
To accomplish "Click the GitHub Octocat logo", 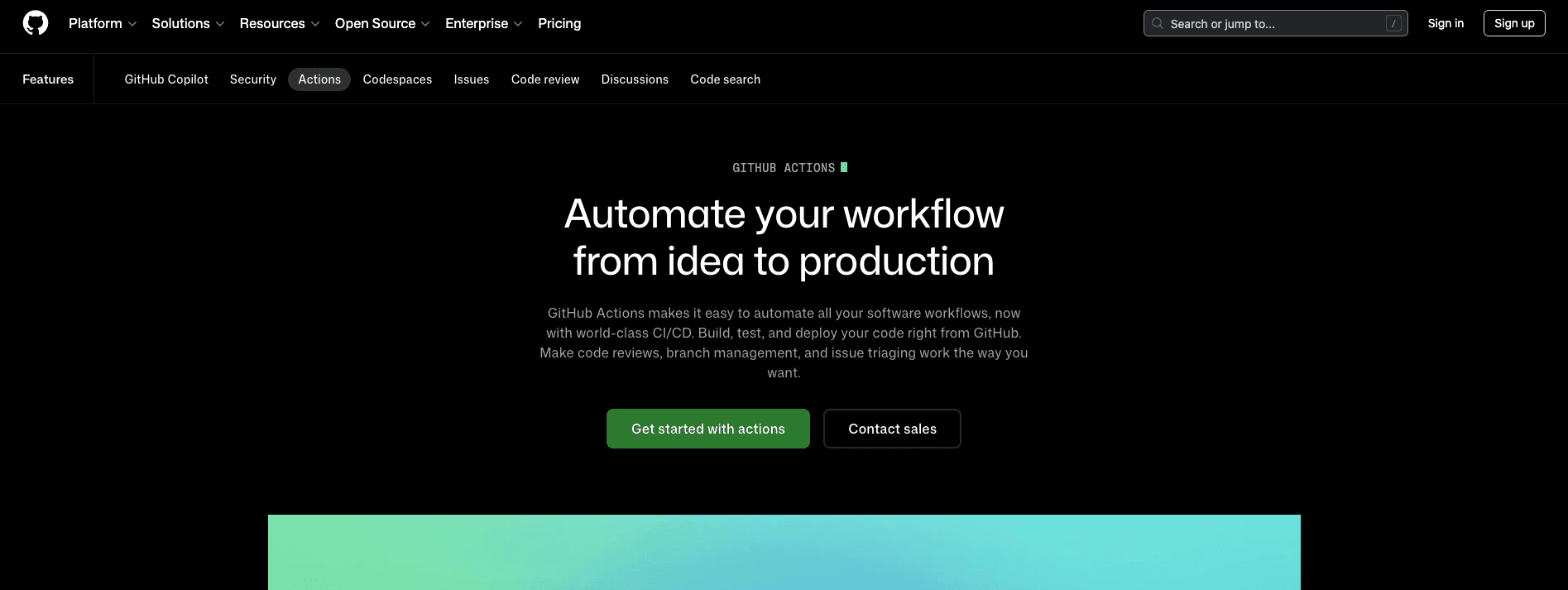I will (36, 23).
